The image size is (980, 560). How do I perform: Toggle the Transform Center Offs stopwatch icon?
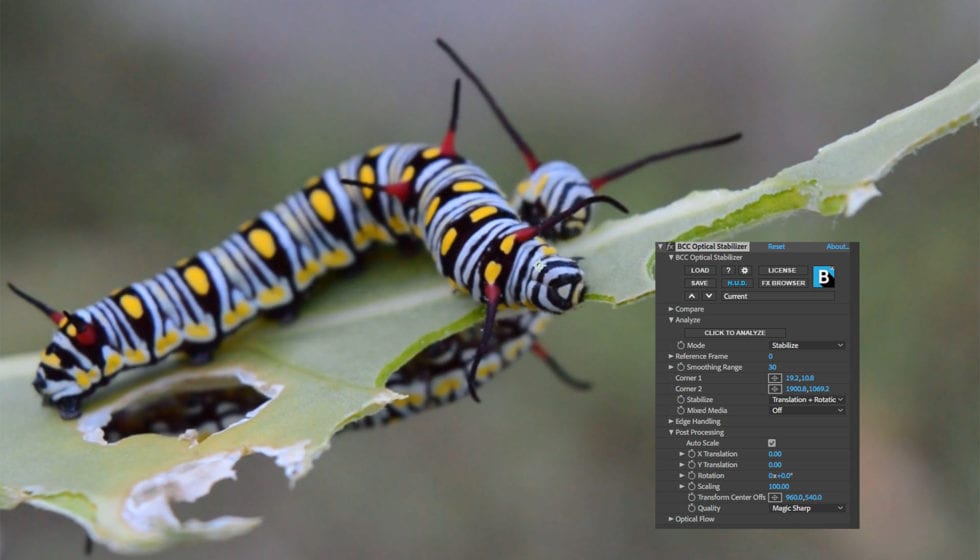[x=692, y=498]
